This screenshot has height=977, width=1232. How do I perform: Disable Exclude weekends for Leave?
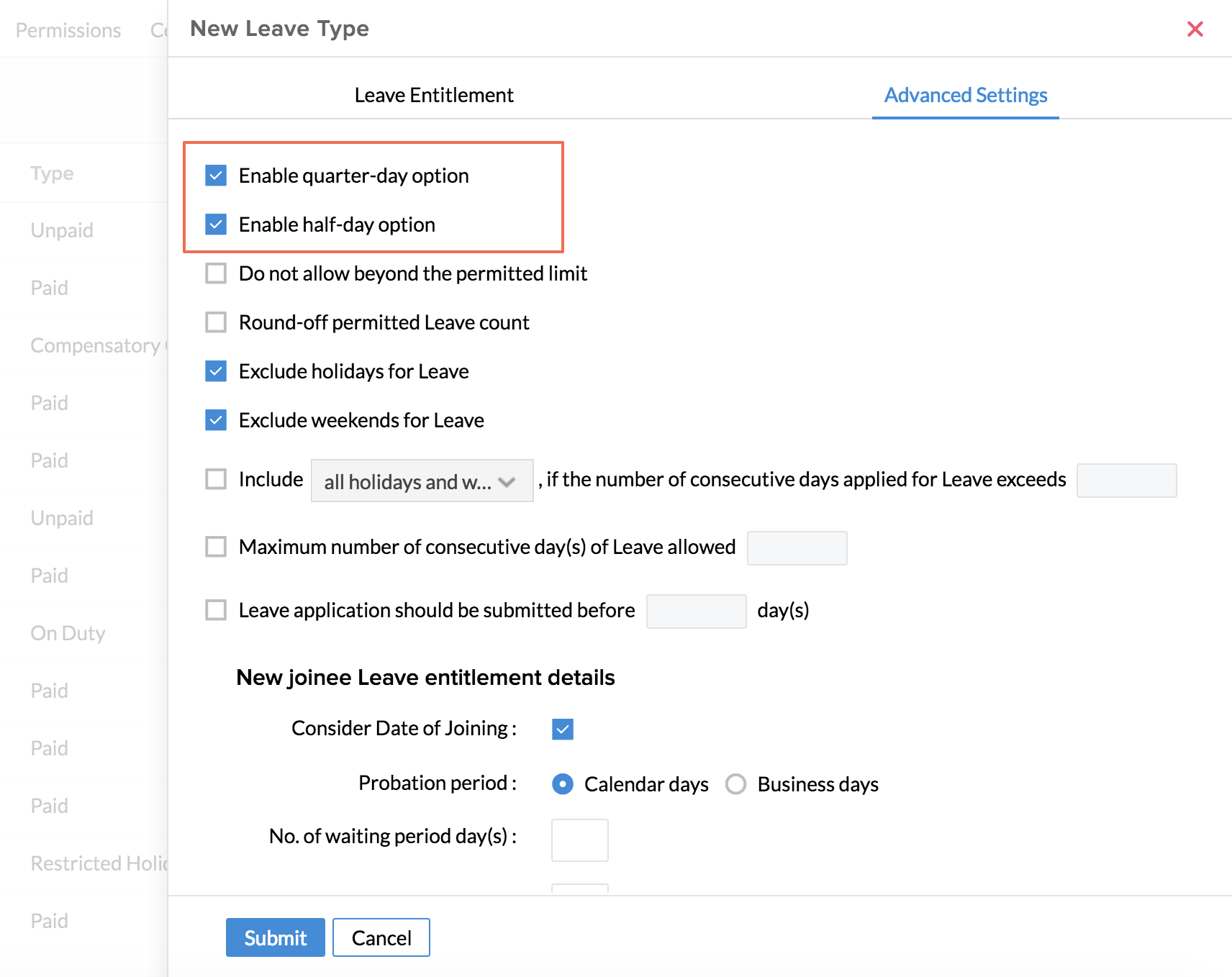pyautogui.click(x=216, y=420)
